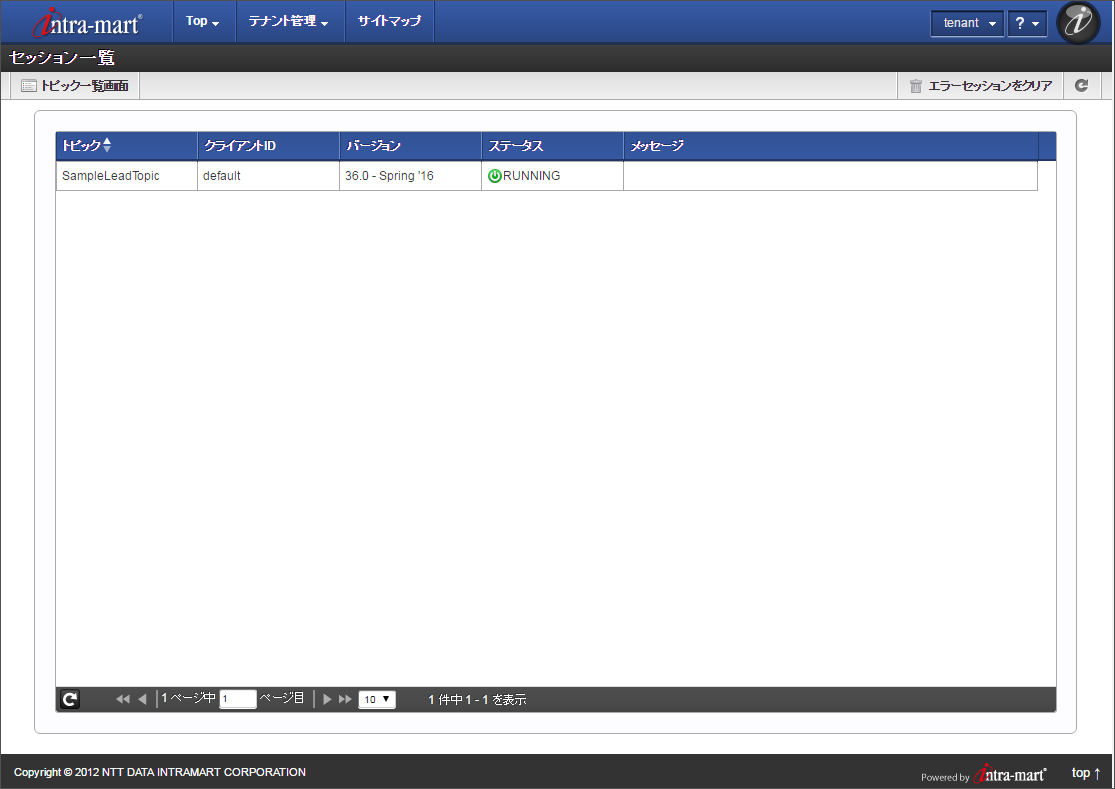Click the バージョン column header
1115x789 pixels.
tap(411, 146)
